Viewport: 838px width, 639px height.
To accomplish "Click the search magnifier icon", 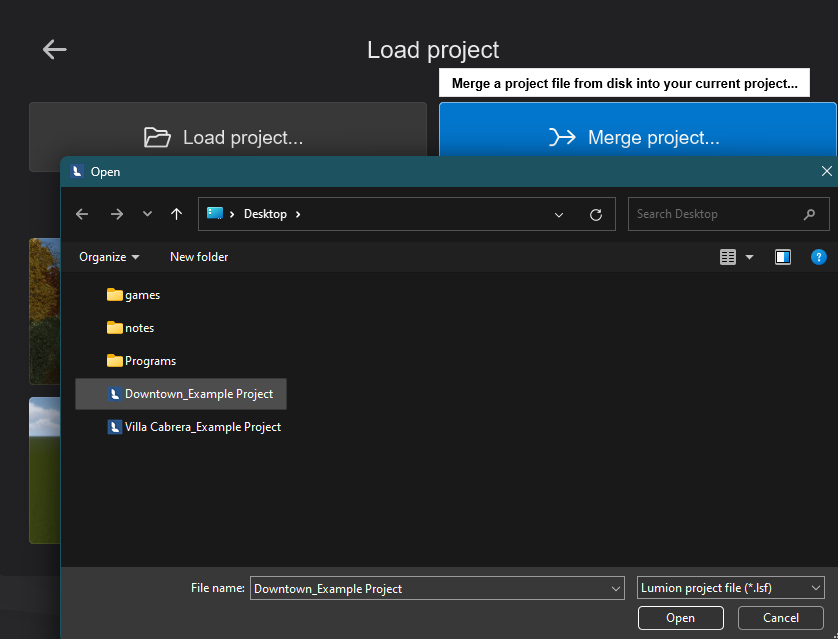I will coord(809,214).
